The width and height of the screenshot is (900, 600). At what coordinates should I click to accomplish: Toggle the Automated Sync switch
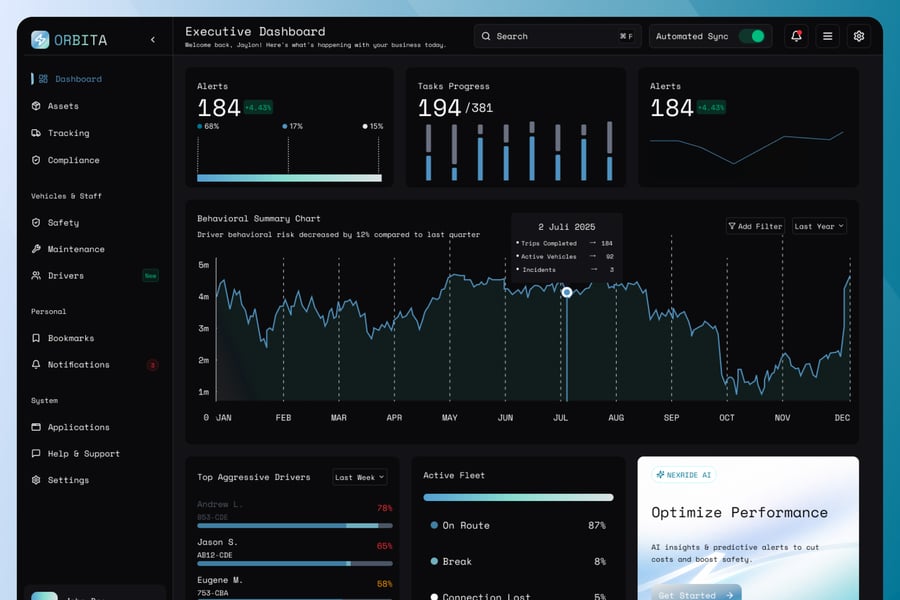click(751, 36)
